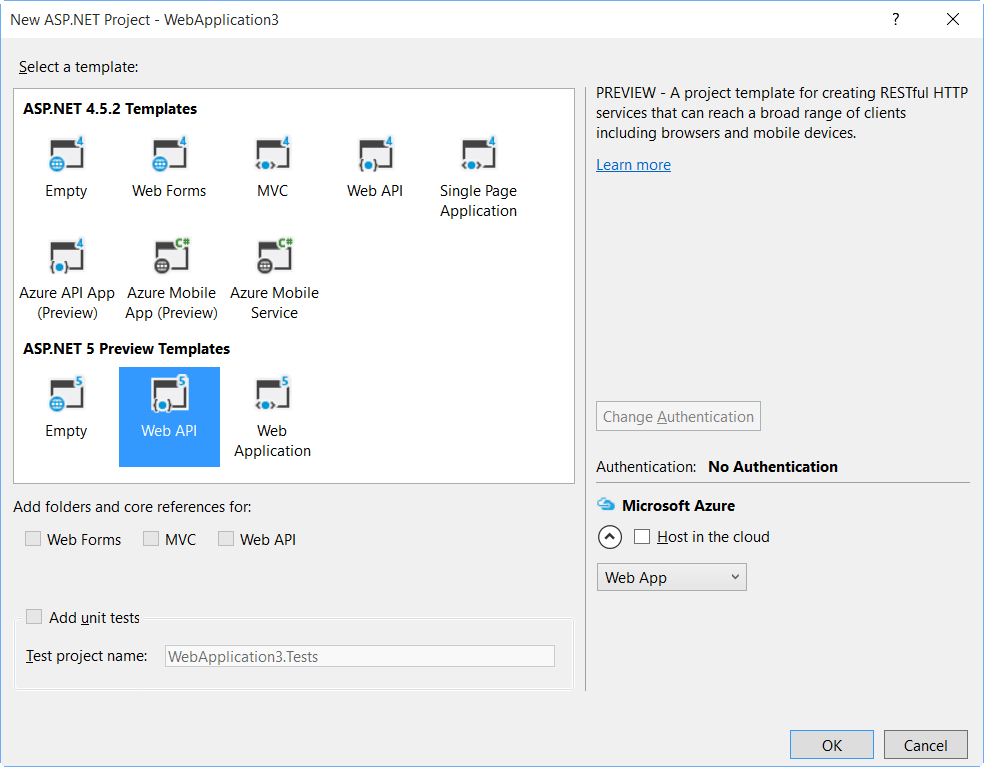Check the Web Forms folder reference box
Image resolution: width=984 pixels, height=767 pixels.
[x=33, y=539]
